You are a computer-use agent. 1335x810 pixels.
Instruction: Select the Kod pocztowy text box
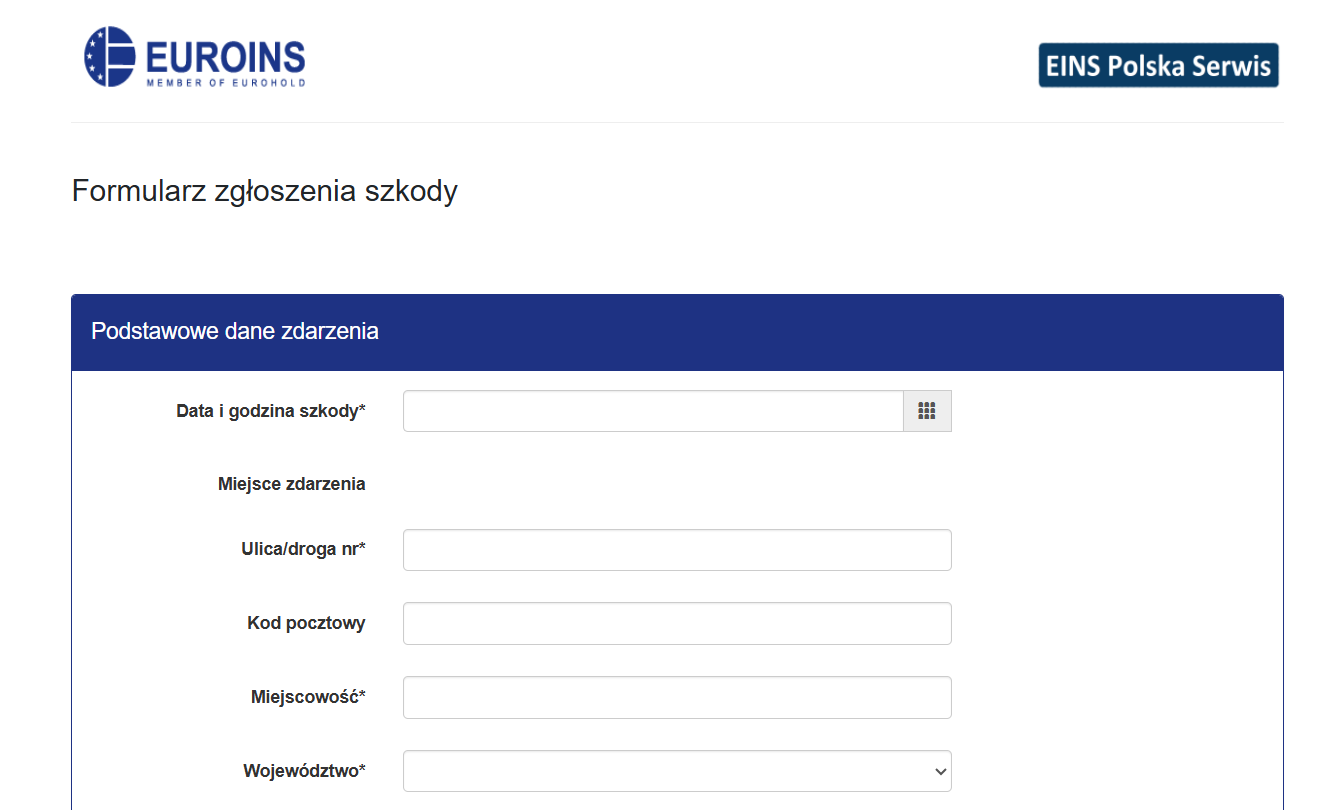pyautogui.click(x=677, y=623)
